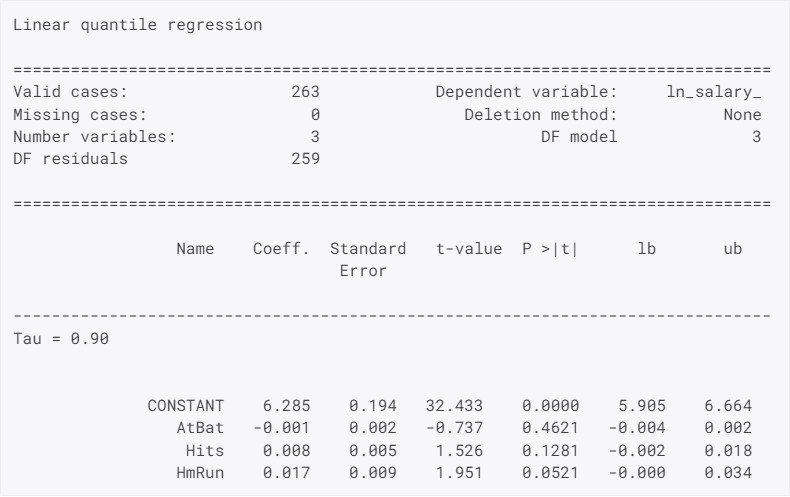Click the DF residuals value 259
The image size is (790, 497).
[x=303, y=158]
